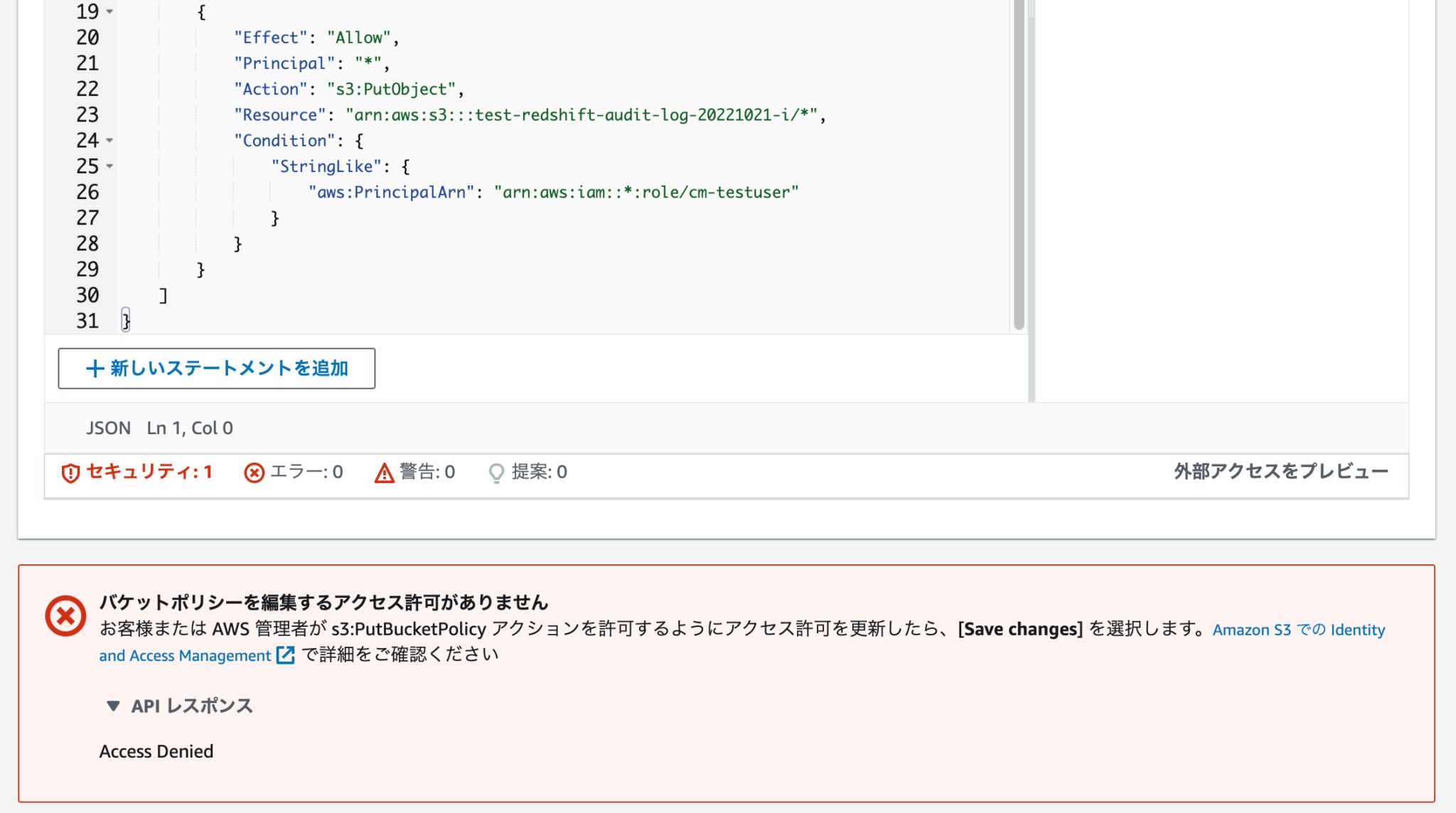Select the 新しいステートメントを追加 button

(216, 368)
